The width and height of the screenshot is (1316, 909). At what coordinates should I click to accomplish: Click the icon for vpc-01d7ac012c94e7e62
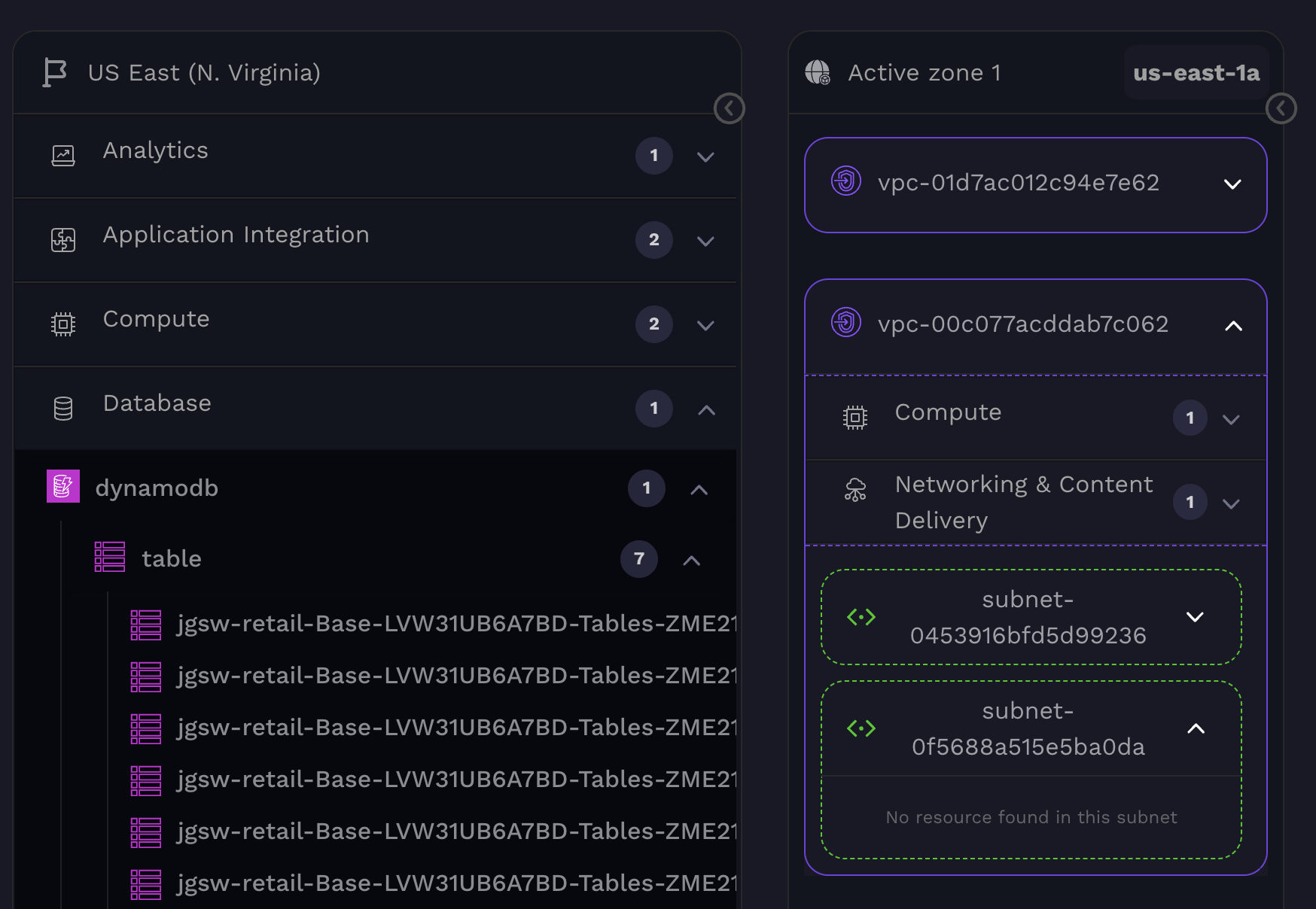[846, 181]
